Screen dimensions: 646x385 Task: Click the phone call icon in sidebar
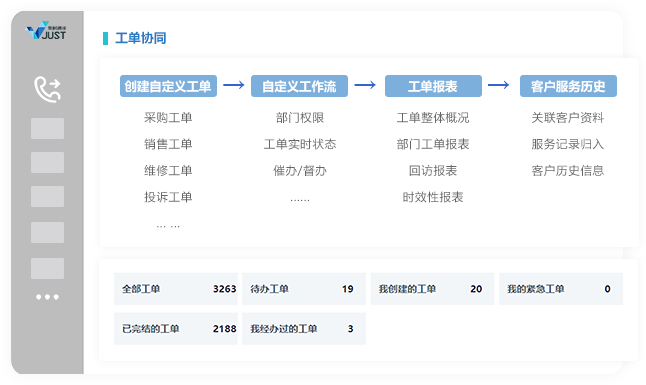(47, 89)
